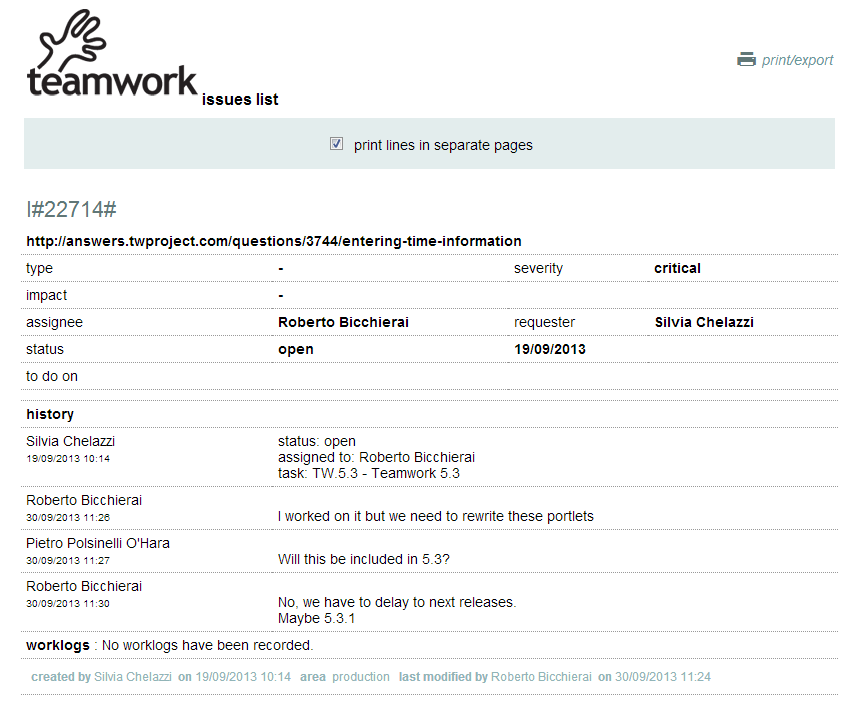
Task: Click last modified by Roberto Bicchierai in footer
Action: [541, 677]
